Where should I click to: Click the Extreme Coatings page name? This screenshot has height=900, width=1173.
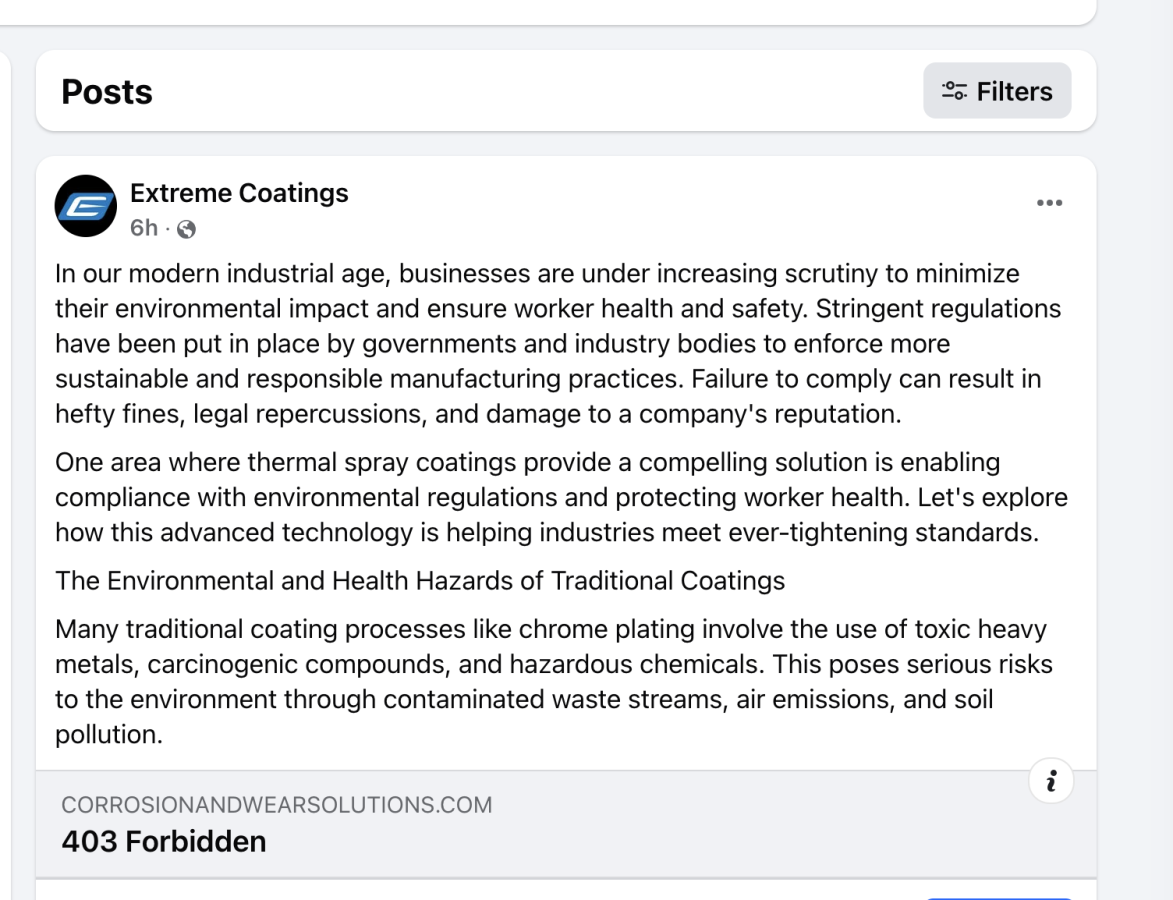click(239, 192)
